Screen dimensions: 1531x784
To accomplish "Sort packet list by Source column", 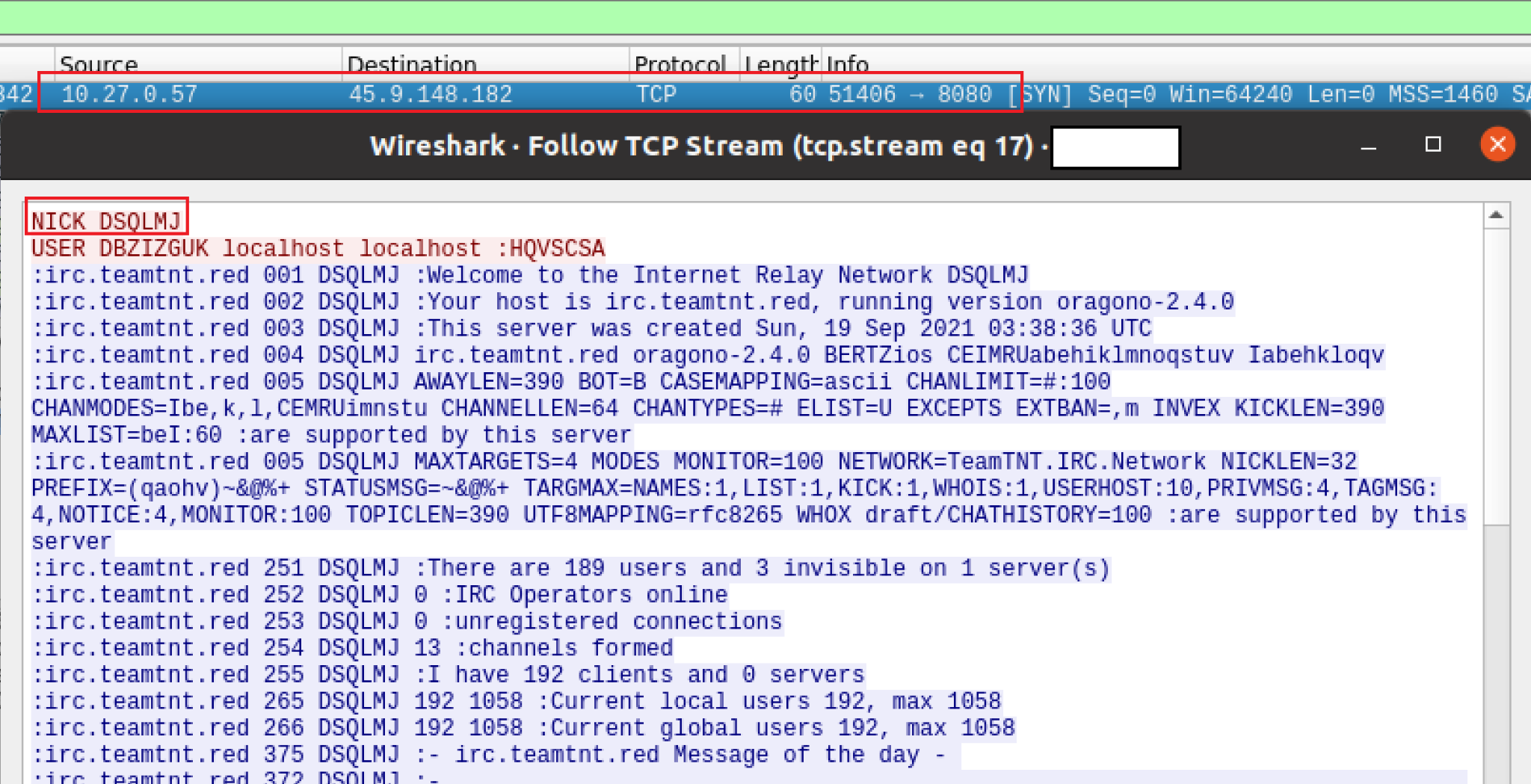I will (x=198, y=64).
